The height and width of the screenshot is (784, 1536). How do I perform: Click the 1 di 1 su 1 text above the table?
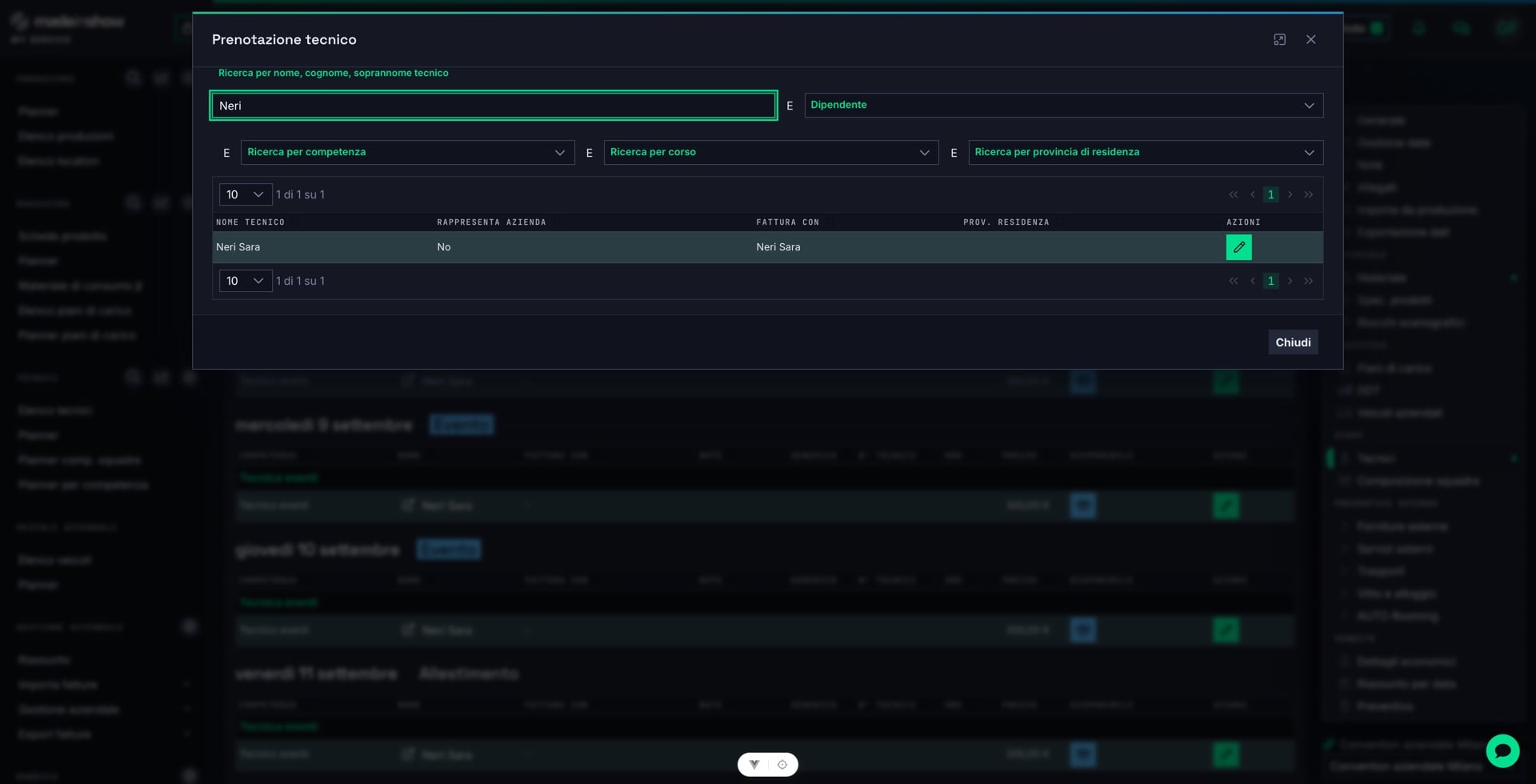tap(300, 194)
